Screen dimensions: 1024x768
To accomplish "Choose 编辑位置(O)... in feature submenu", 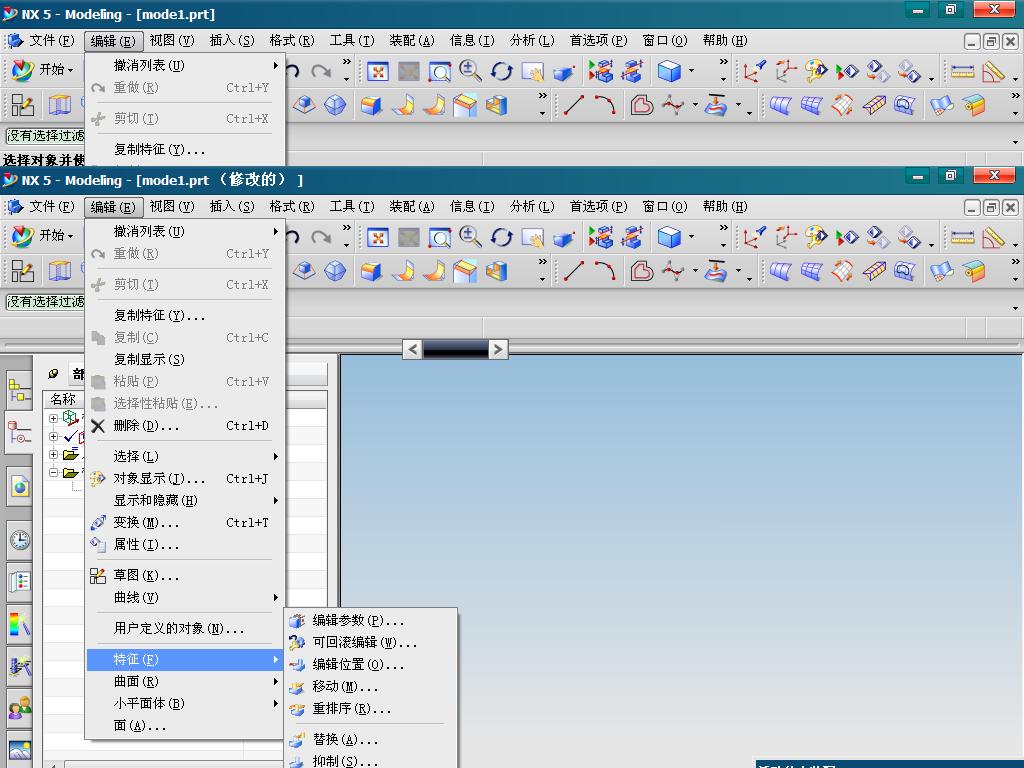I will (371, 665).
